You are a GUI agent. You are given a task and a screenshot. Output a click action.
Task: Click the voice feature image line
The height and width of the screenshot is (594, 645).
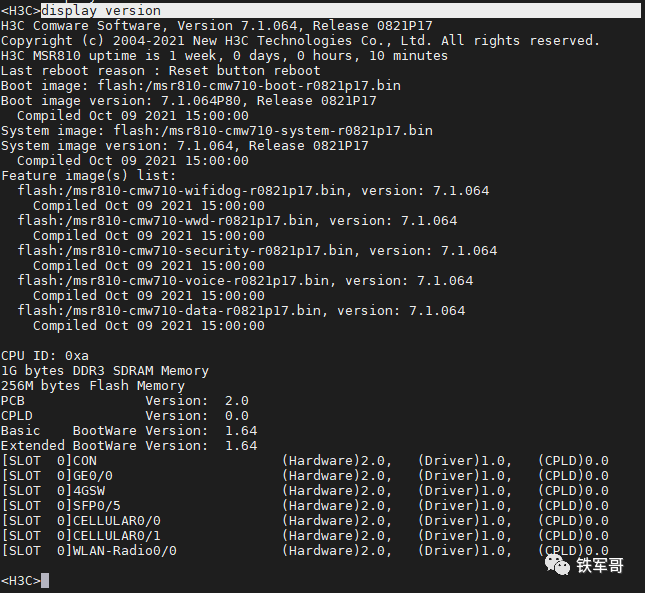(x=245, y=281)
